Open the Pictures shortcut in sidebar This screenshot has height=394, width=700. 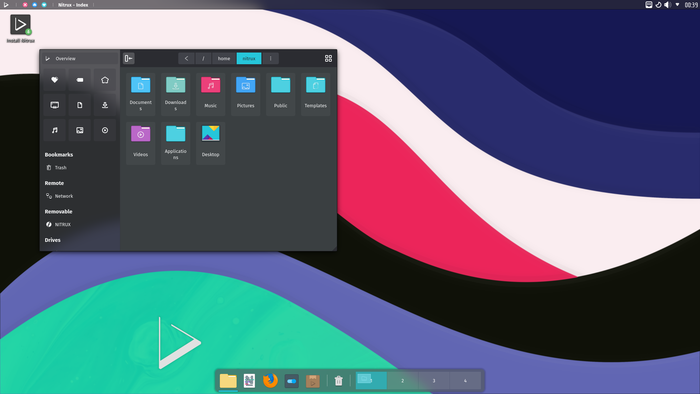click(x=79, y=130)
